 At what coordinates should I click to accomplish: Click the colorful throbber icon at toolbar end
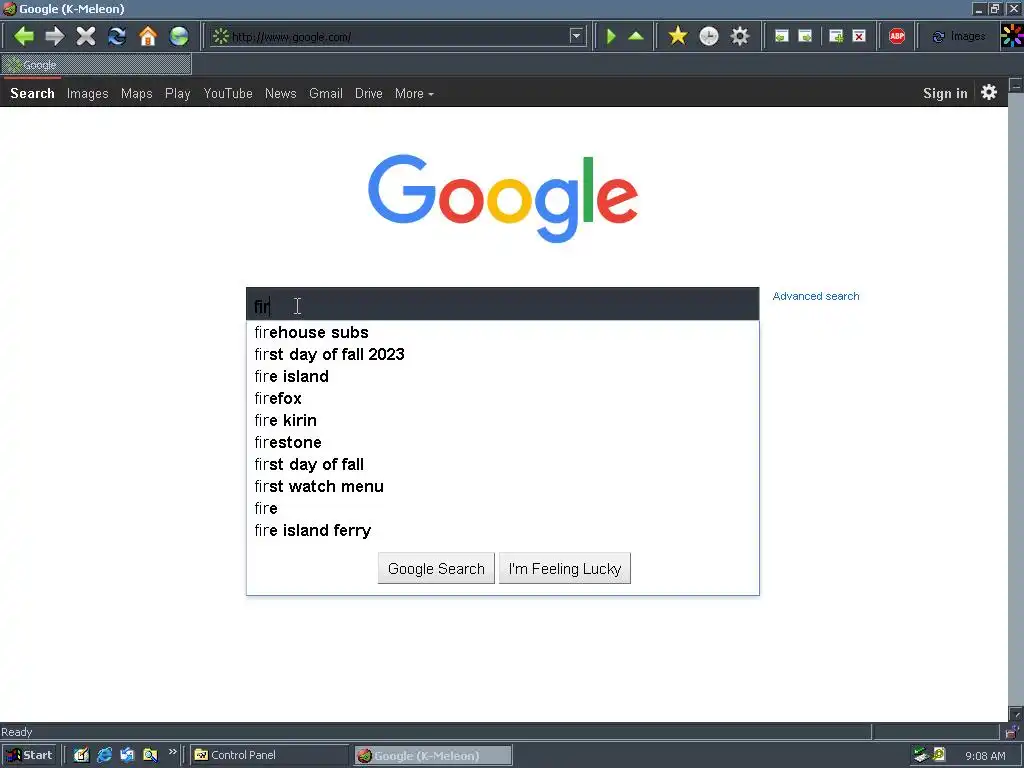[1012, 36]
